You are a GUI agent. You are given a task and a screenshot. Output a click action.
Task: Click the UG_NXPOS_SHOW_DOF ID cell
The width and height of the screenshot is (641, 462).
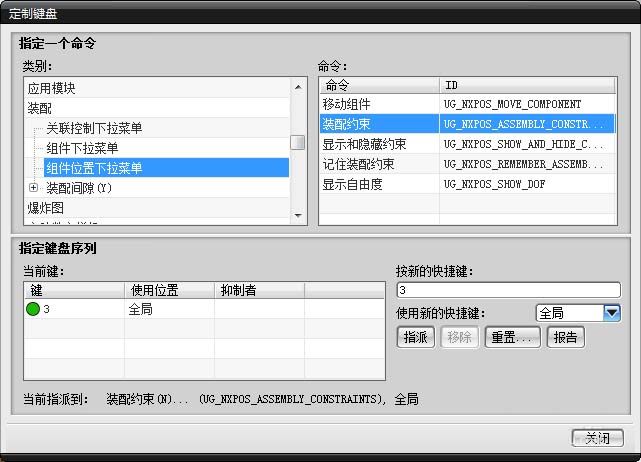click(x=527, y=184)
